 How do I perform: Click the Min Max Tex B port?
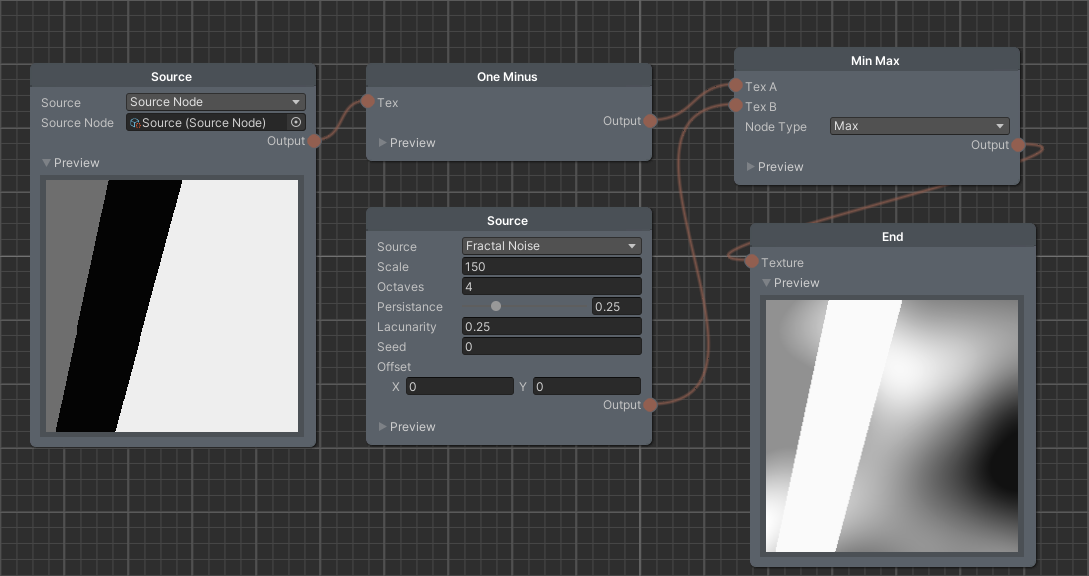pyautogui.click(x=735, y=106)
